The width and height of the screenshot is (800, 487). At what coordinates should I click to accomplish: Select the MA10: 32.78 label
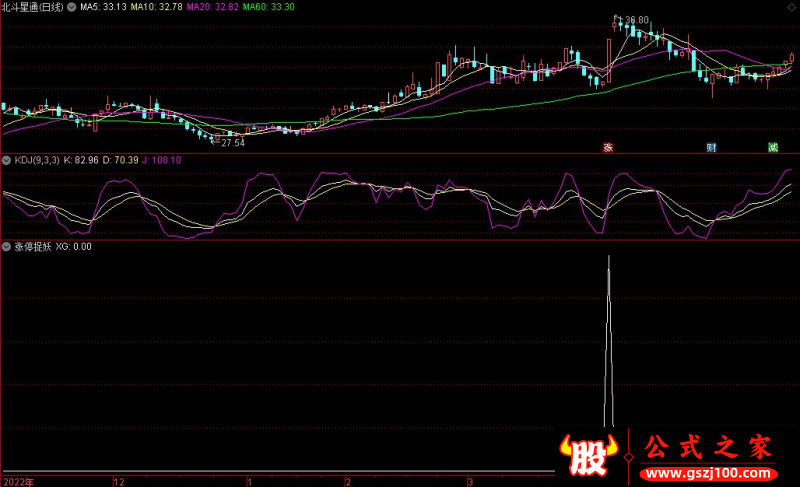157,7
